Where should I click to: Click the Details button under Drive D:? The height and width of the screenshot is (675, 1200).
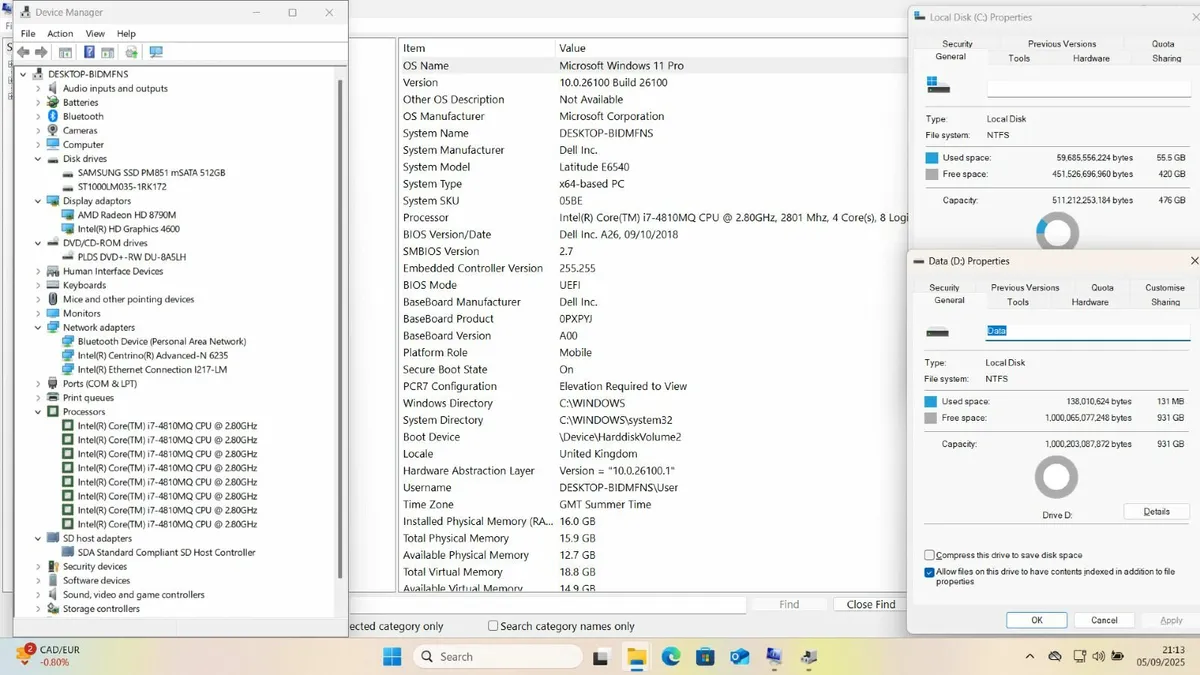[1156, 511]
